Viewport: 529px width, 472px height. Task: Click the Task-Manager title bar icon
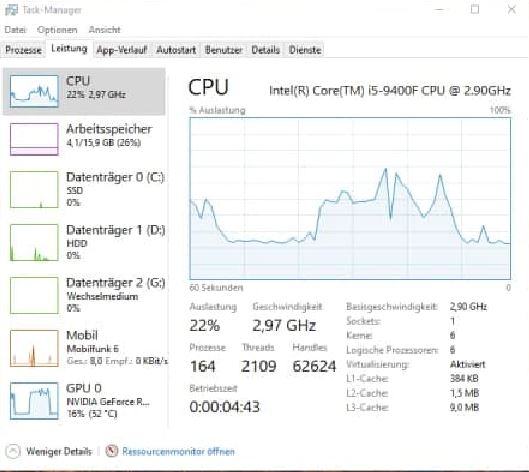tap(11, 10)
